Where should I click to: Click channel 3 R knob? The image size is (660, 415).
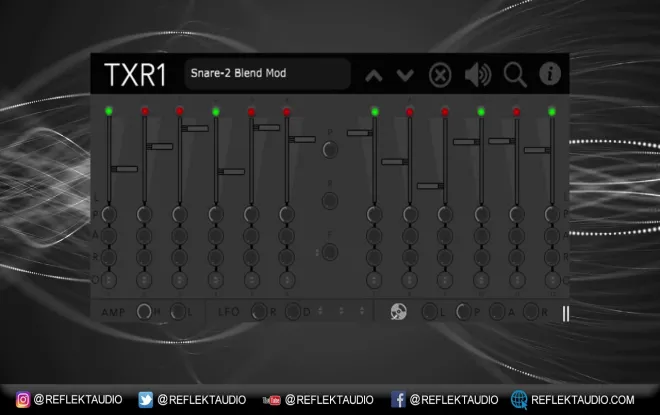tap(180, 257)
